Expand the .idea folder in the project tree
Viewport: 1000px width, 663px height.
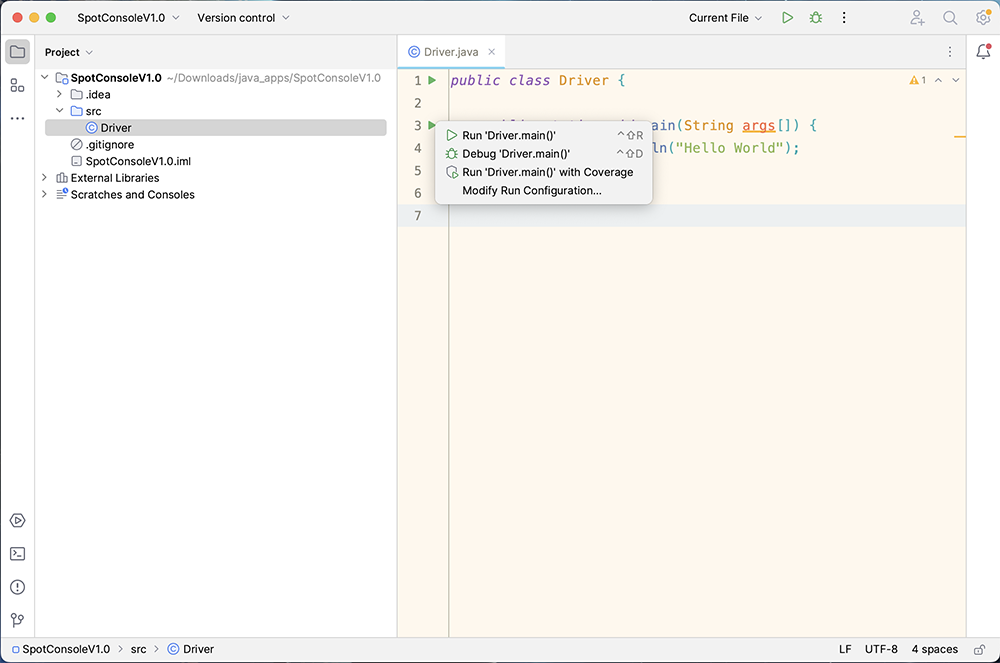(60, 94)
